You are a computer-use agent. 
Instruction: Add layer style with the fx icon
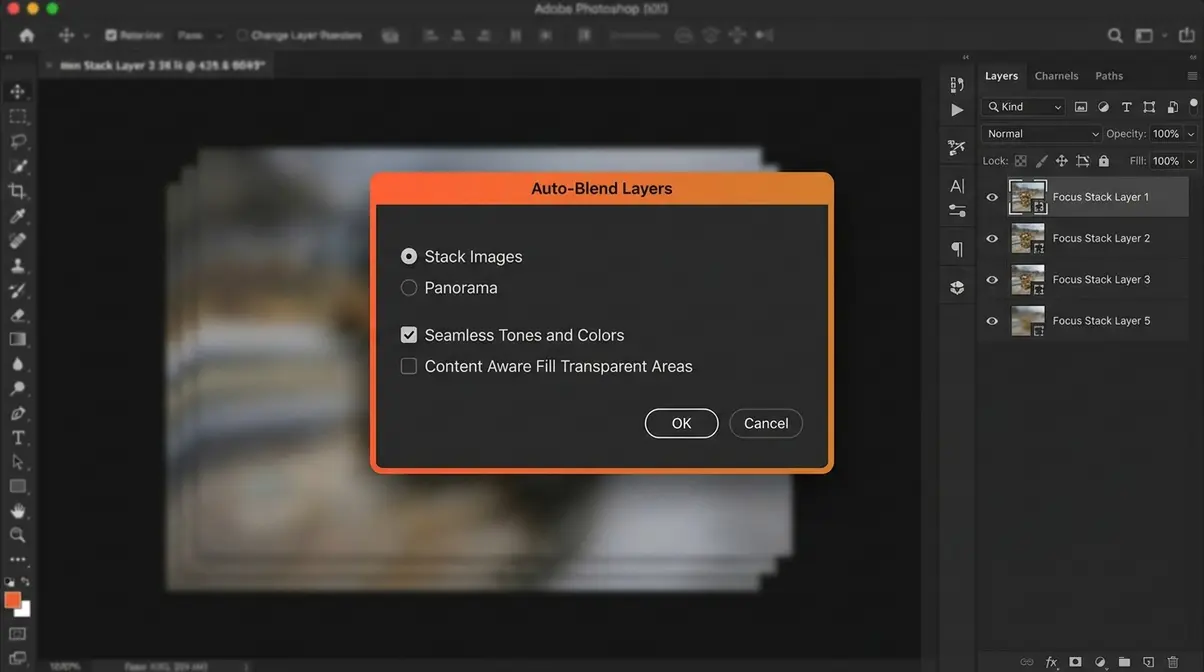(1051, 662)
